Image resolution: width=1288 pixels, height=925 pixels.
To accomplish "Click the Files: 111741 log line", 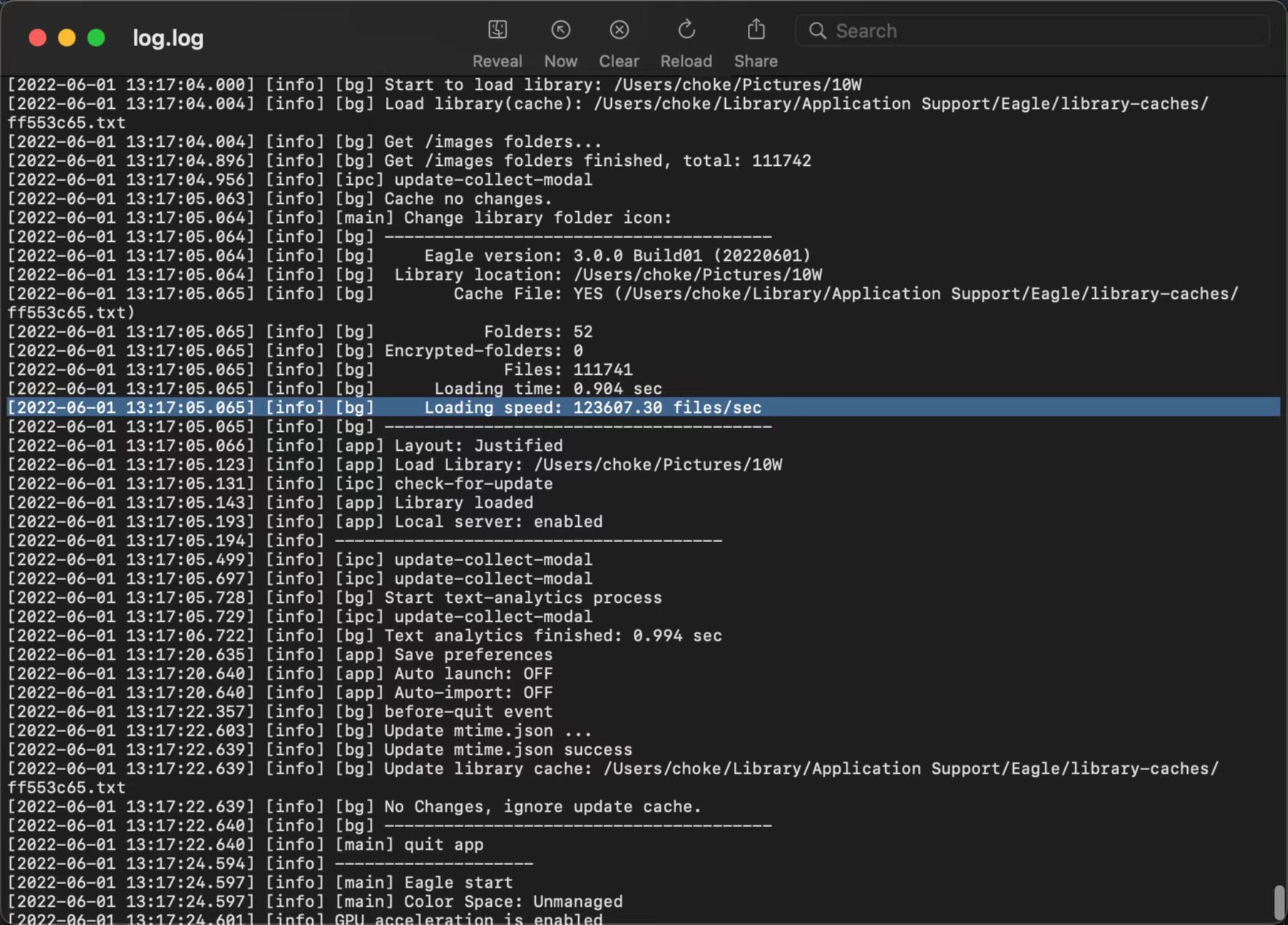I will tap(320, 370).
